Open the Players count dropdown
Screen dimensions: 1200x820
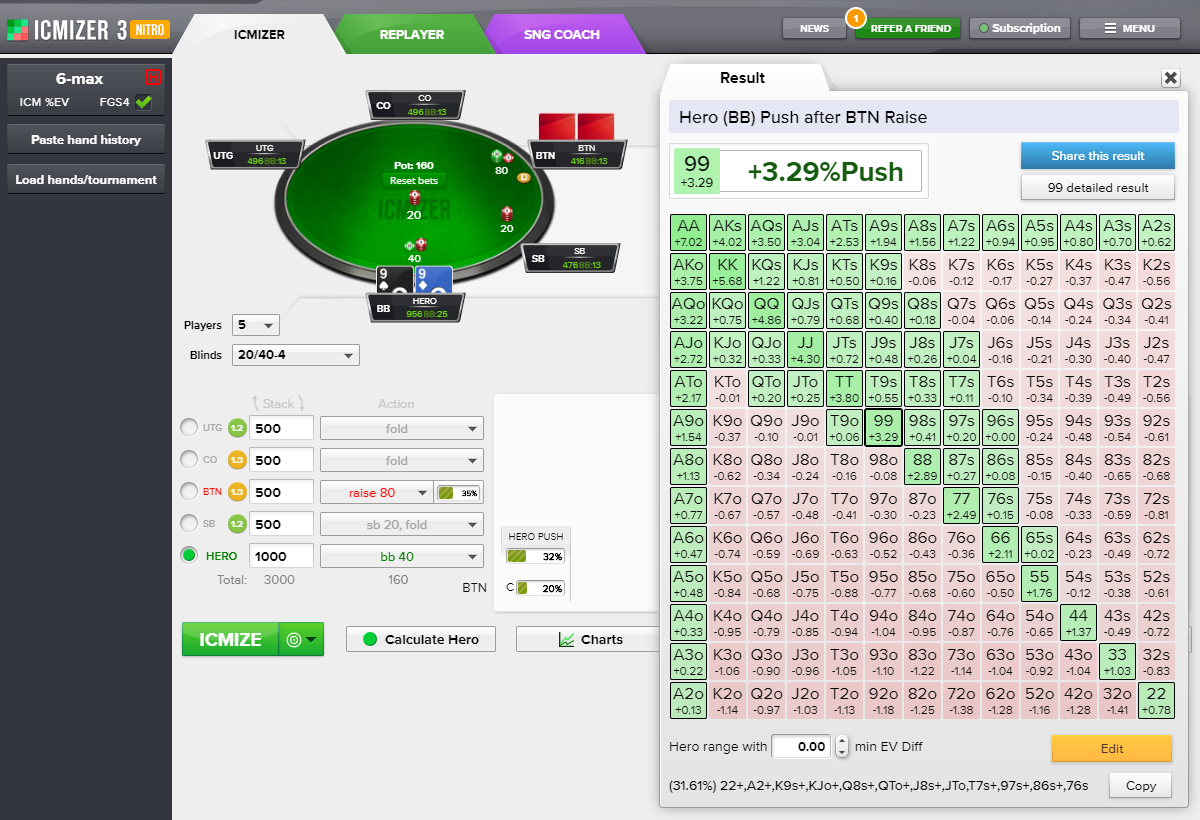point(256,325)
